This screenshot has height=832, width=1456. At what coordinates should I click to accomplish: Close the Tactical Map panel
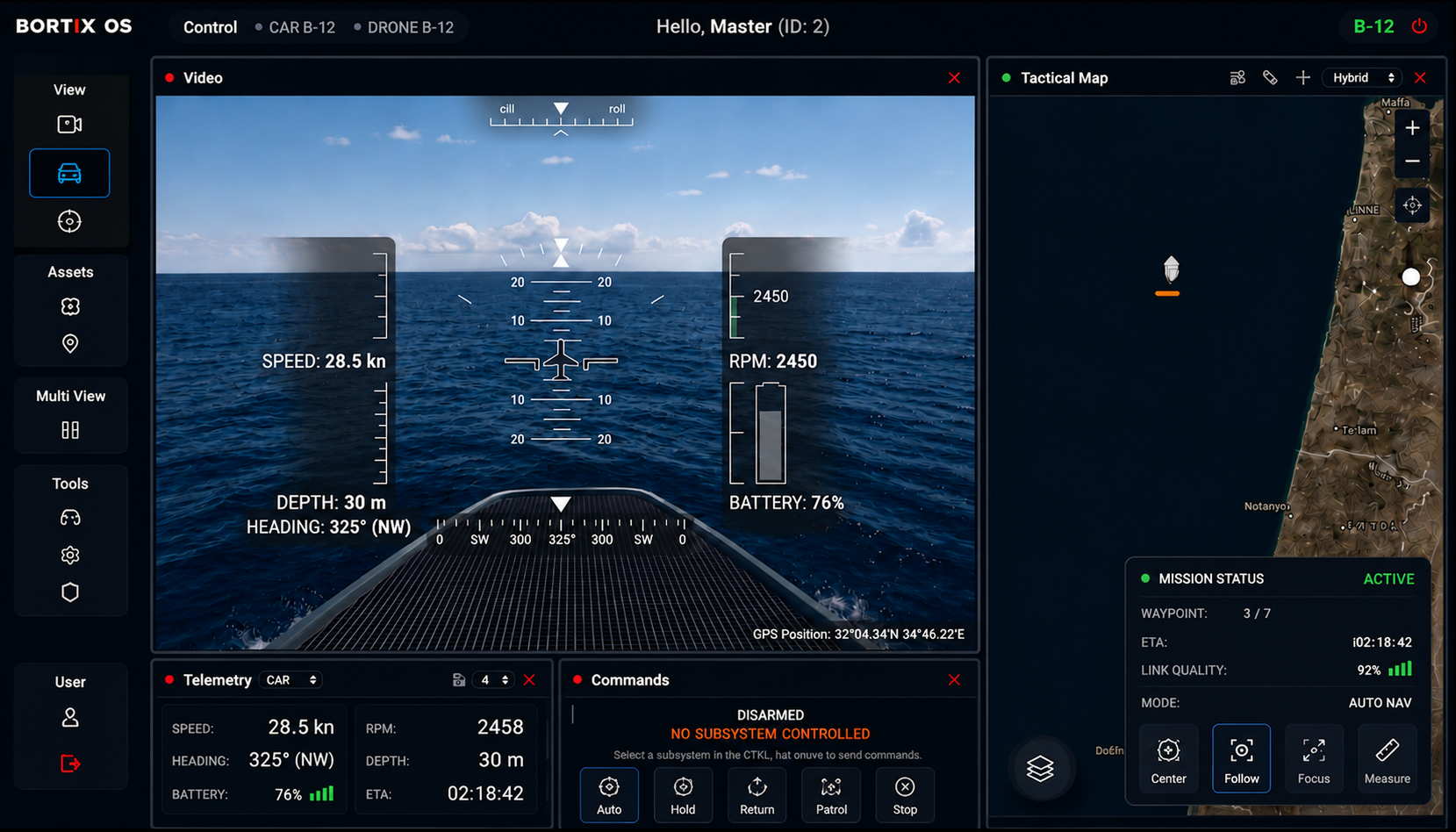tap(1420, 78)
